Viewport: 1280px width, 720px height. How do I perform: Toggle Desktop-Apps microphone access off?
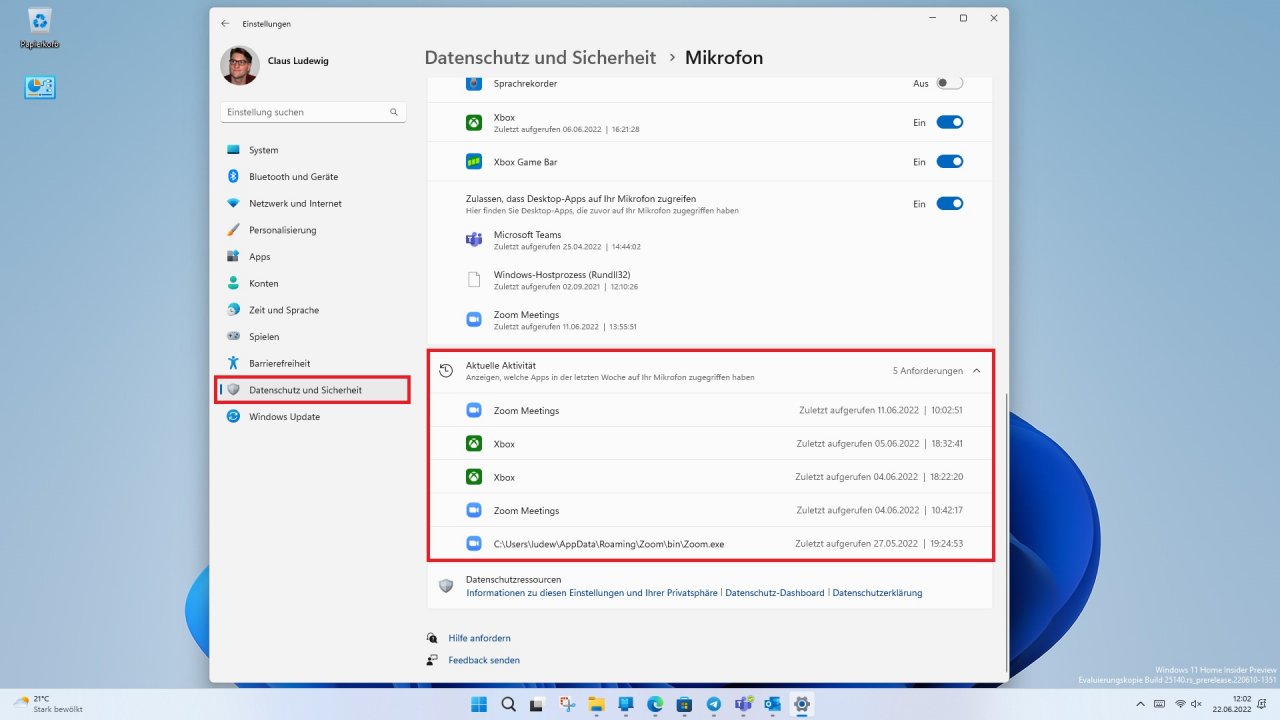tap(950, 203)
